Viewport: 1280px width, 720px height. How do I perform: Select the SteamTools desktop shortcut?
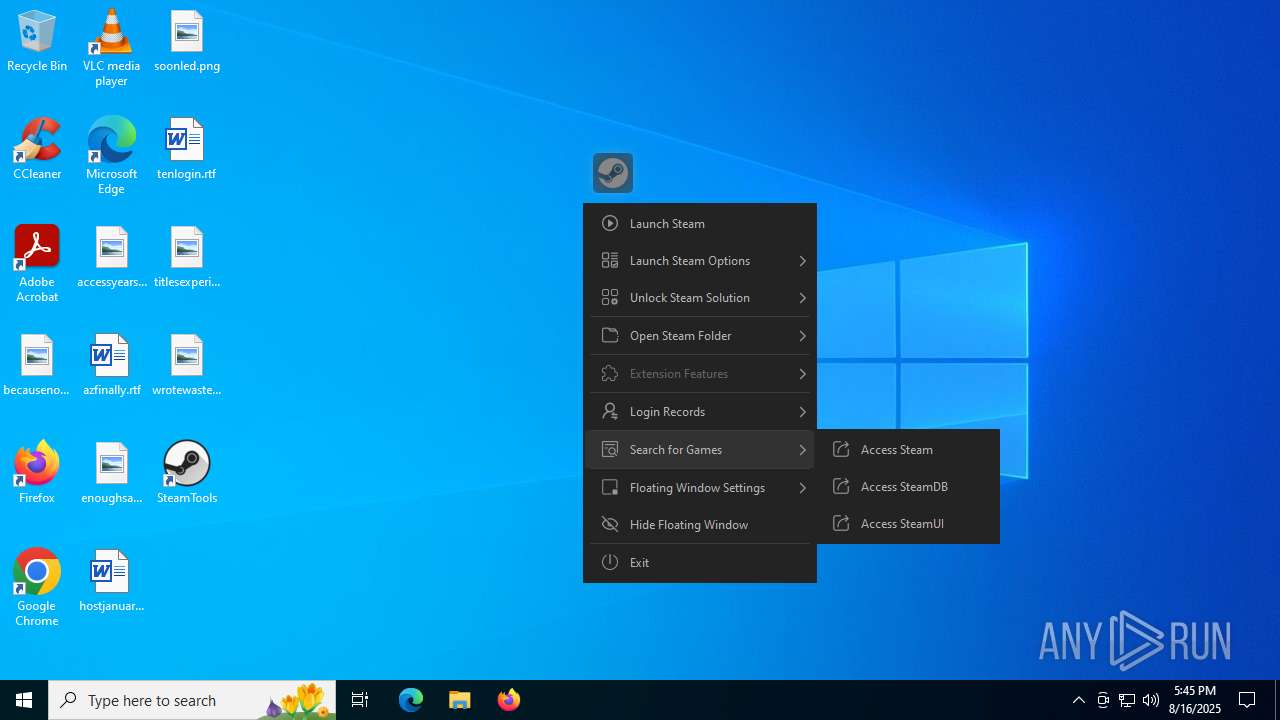pyautogui.click(x=187, y=473)
